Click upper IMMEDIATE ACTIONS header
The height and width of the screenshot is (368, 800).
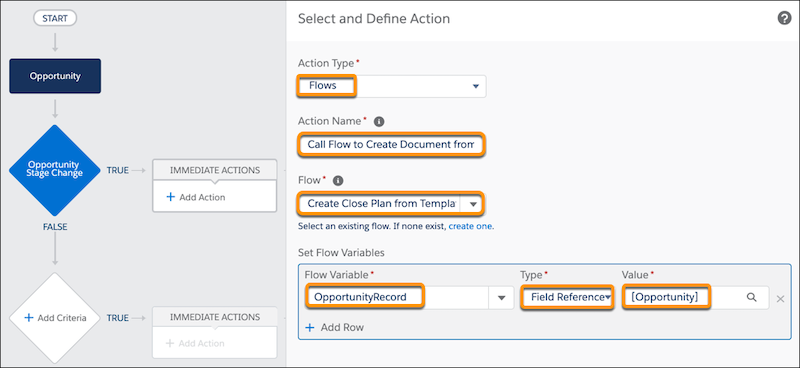215,170
